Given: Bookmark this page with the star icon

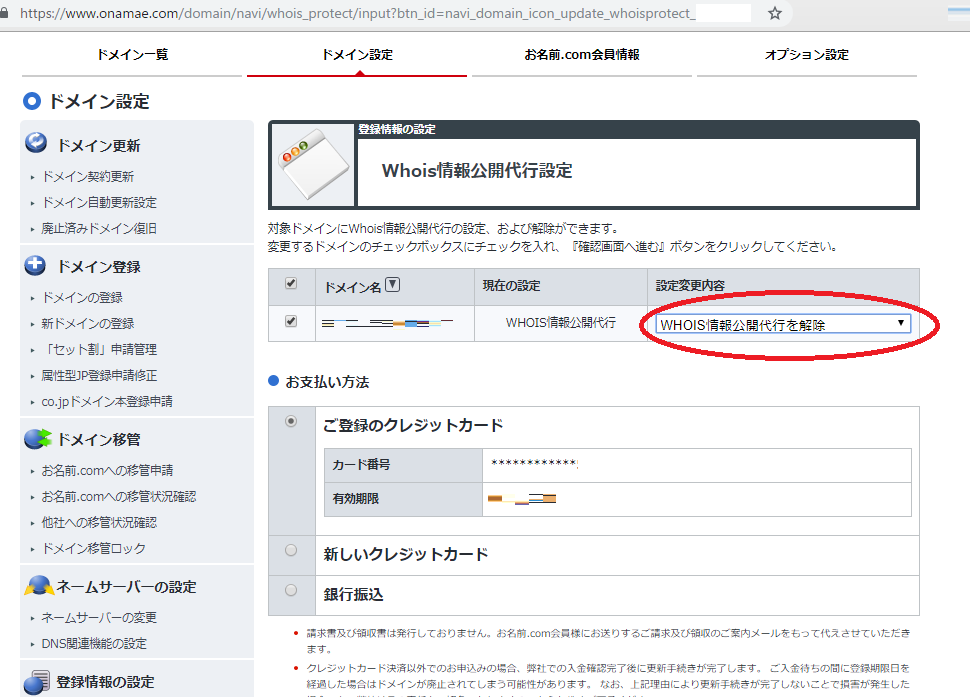Looking at the screenshot, I should [775, 14].
